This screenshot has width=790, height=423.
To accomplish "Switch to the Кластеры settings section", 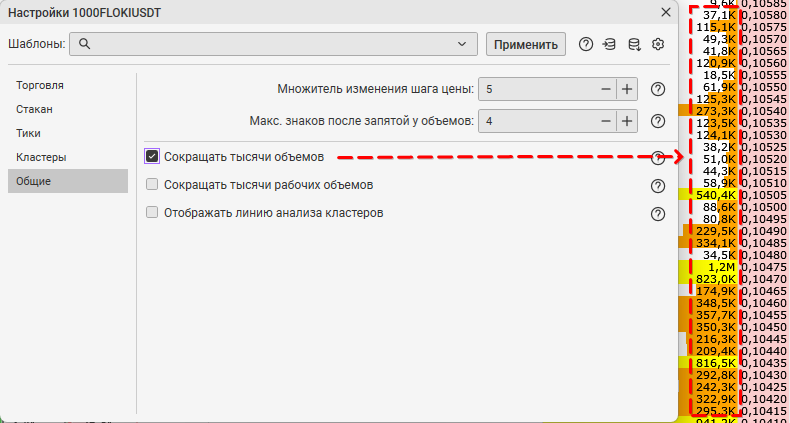I will [x=41, y=157].
